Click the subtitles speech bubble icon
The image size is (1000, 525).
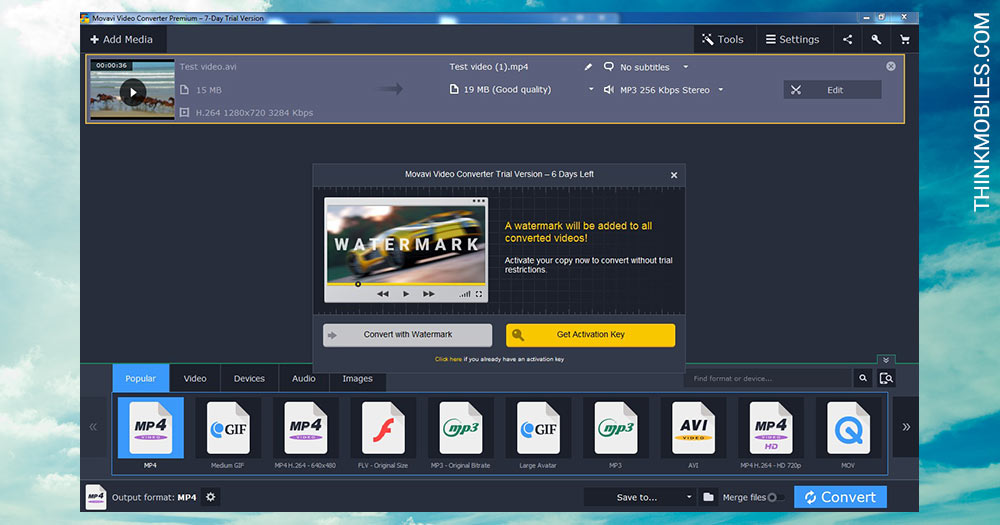pyautogui.click(x=608, y=66)
